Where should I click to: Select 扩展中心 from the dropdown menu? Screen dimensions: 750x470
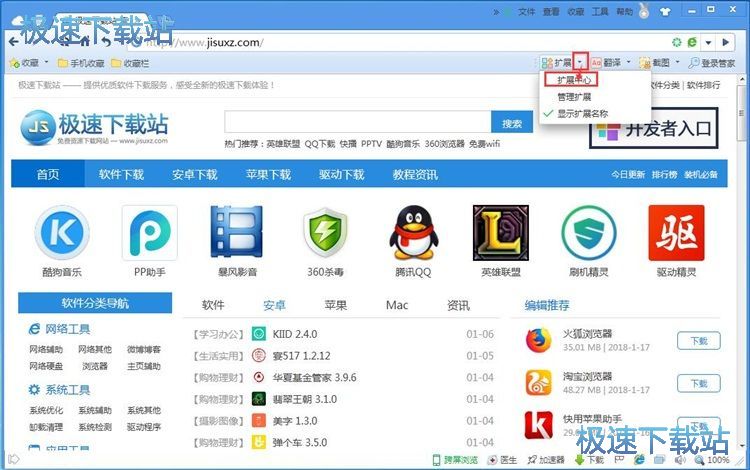coord(574,80)
